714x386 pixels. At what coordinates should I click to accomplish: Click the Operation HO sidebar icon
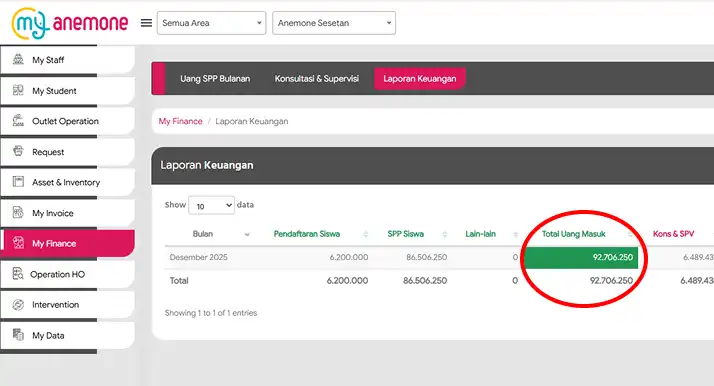click(18, 274)
